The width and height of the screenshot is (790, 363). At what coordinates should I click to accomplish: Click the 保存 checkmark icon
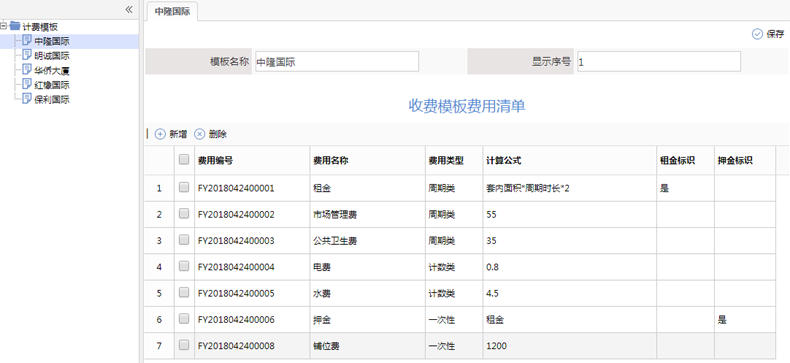pyautogui.click(x=757, y=34)
